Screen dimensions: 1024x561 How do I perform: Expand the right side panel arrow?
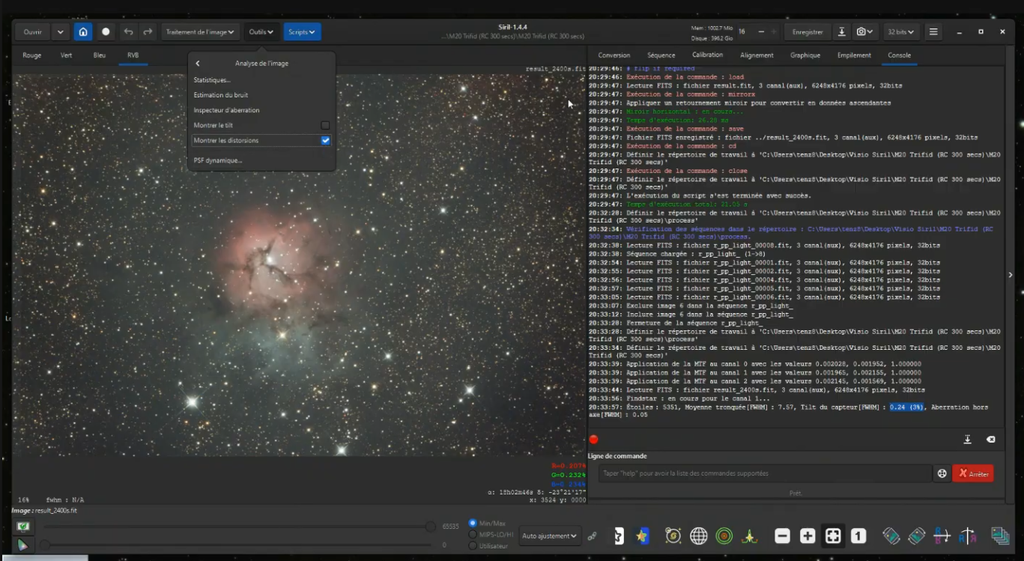[x=1010, y=274]
